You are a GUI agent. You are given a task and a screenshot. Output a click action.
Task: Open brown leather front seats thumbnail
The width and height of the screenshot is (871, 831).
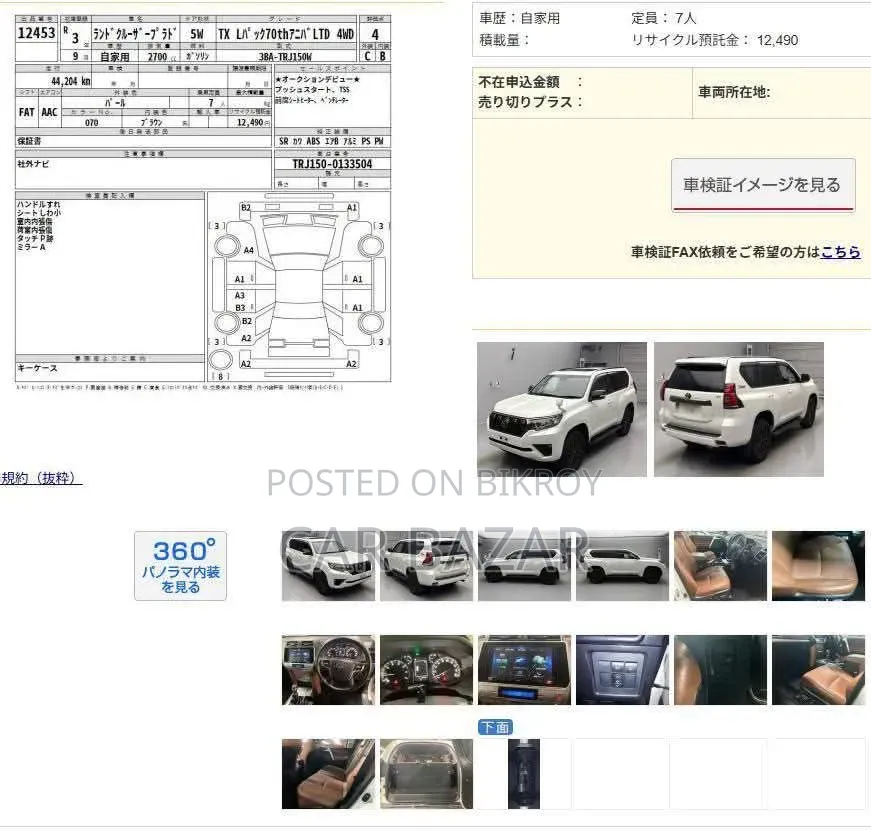click(x=720, y=565)
